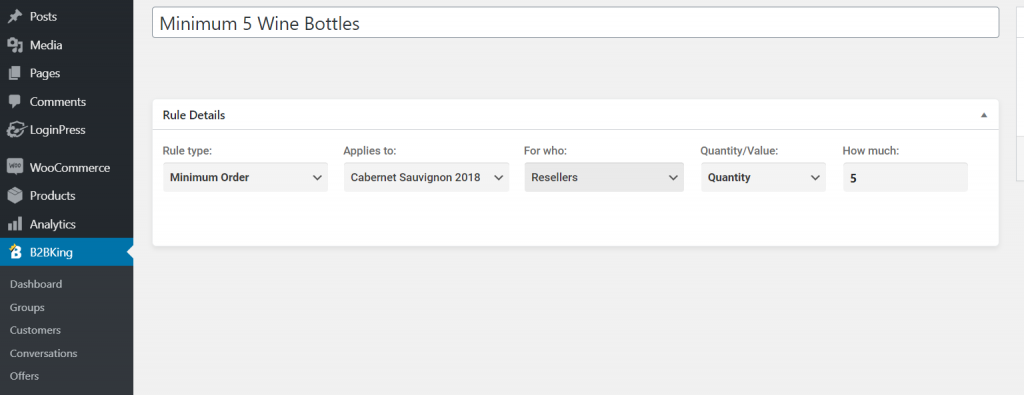Click the rule title text field
This screenshot has width=1024, height=395.
click(x=575, y=23)
